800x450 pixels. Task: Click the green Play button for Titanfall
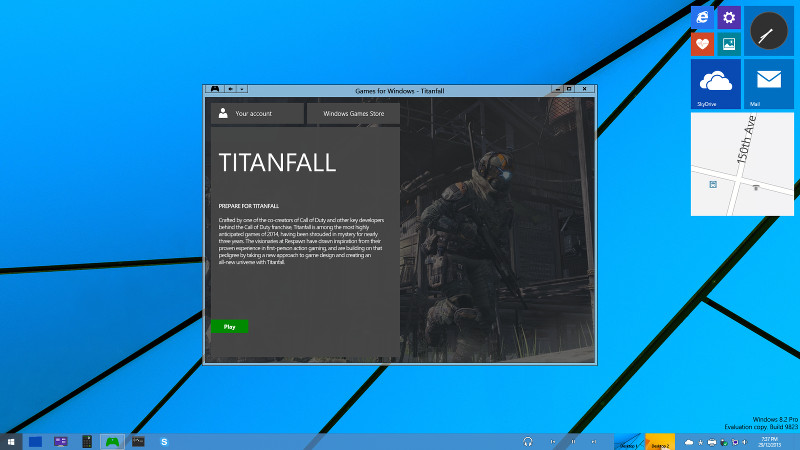(x=230, y=327)
